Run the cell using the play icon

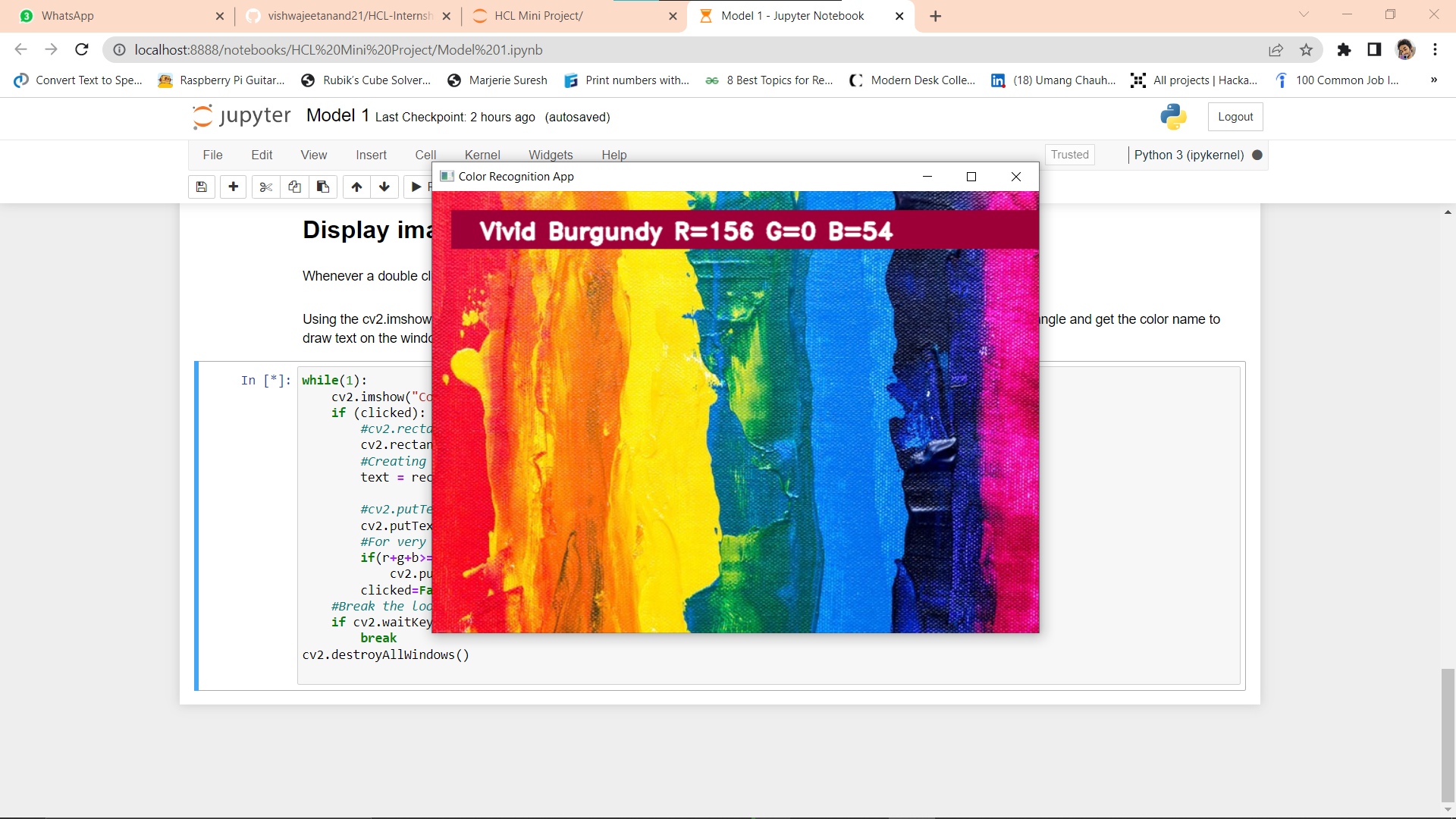(x=416, y=187)
